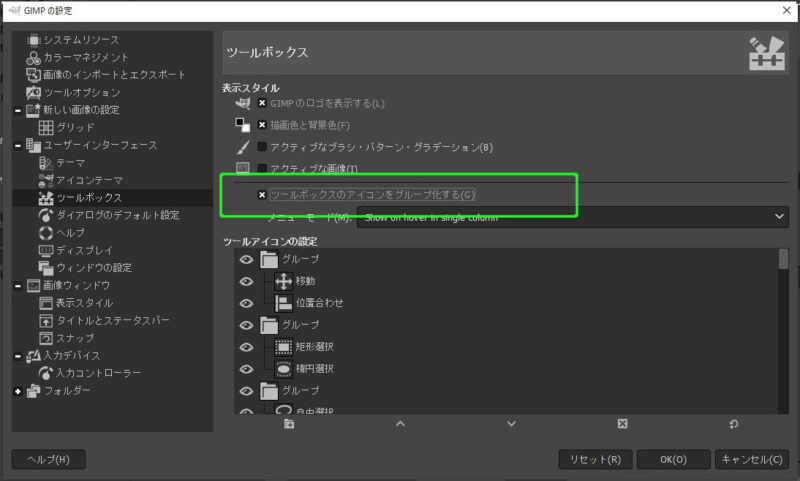Image resolution: width=800 pixels, height=481 pixels.
Task: Uncheck GIMPのロゴを表示する checkbox
Action: tap(262, 103)
